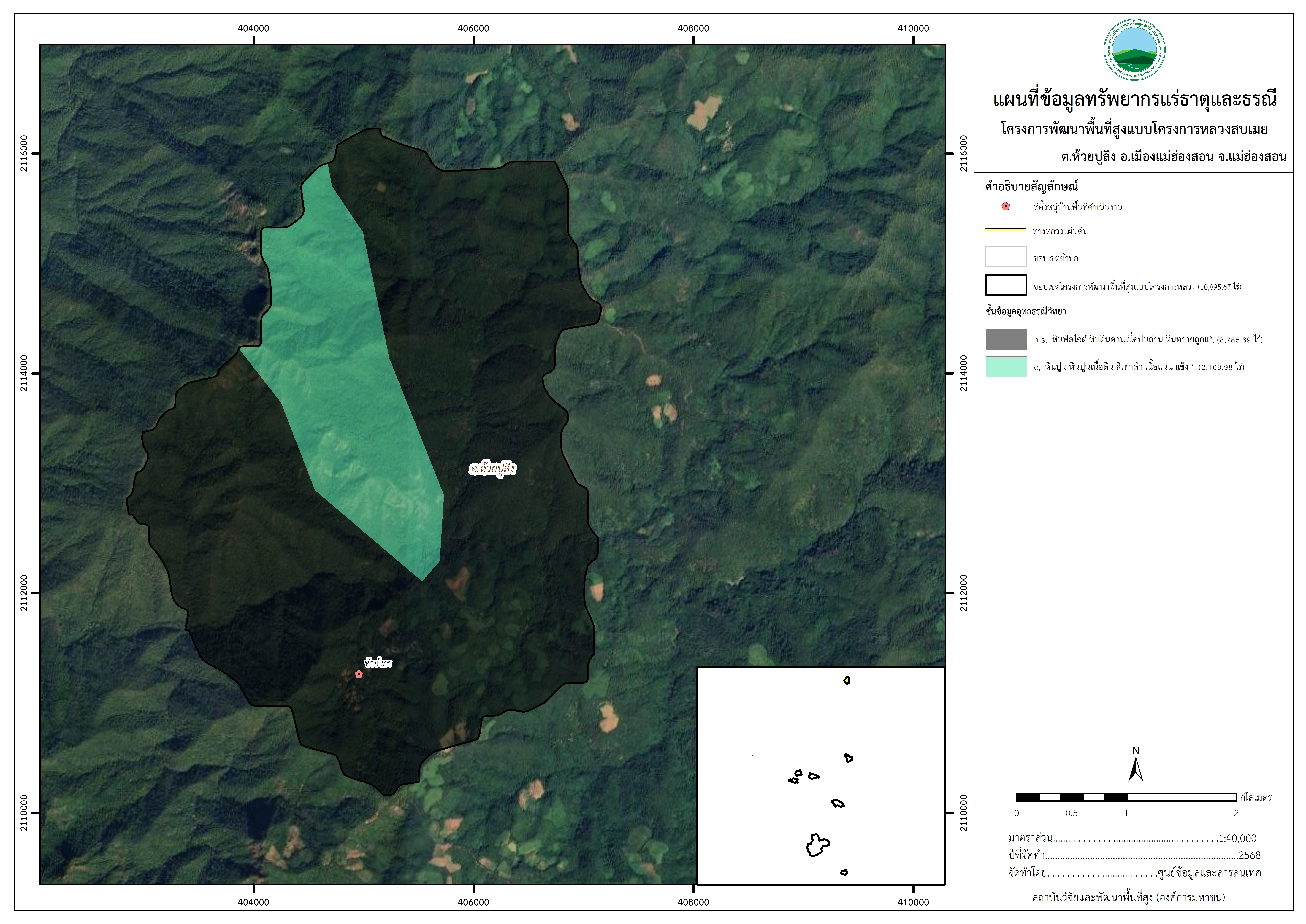
Task: Click the 0.5 tick label under the scale bar
Action: coord(1072,813)
